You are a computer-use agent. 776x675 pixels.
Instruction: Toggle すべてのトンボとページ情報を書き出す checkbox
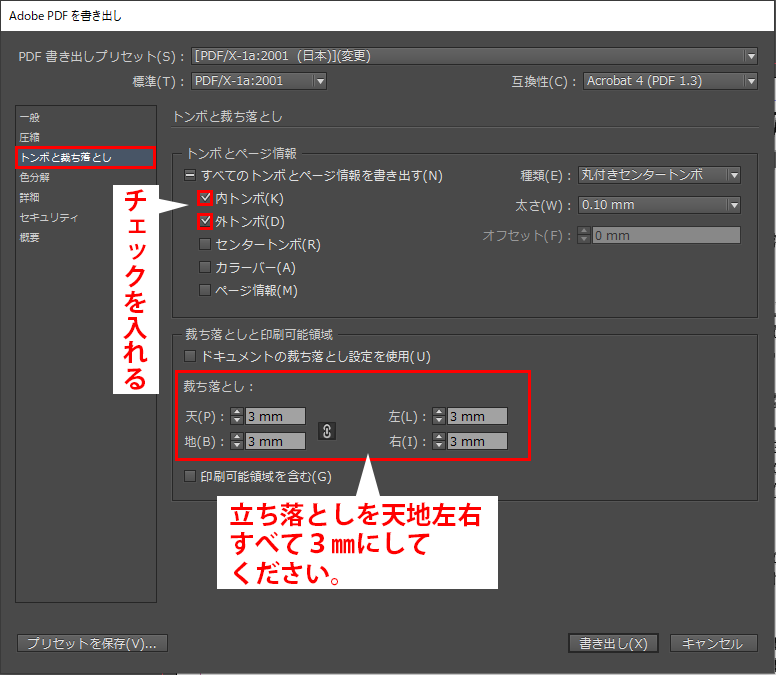click(x=190, y=175)
